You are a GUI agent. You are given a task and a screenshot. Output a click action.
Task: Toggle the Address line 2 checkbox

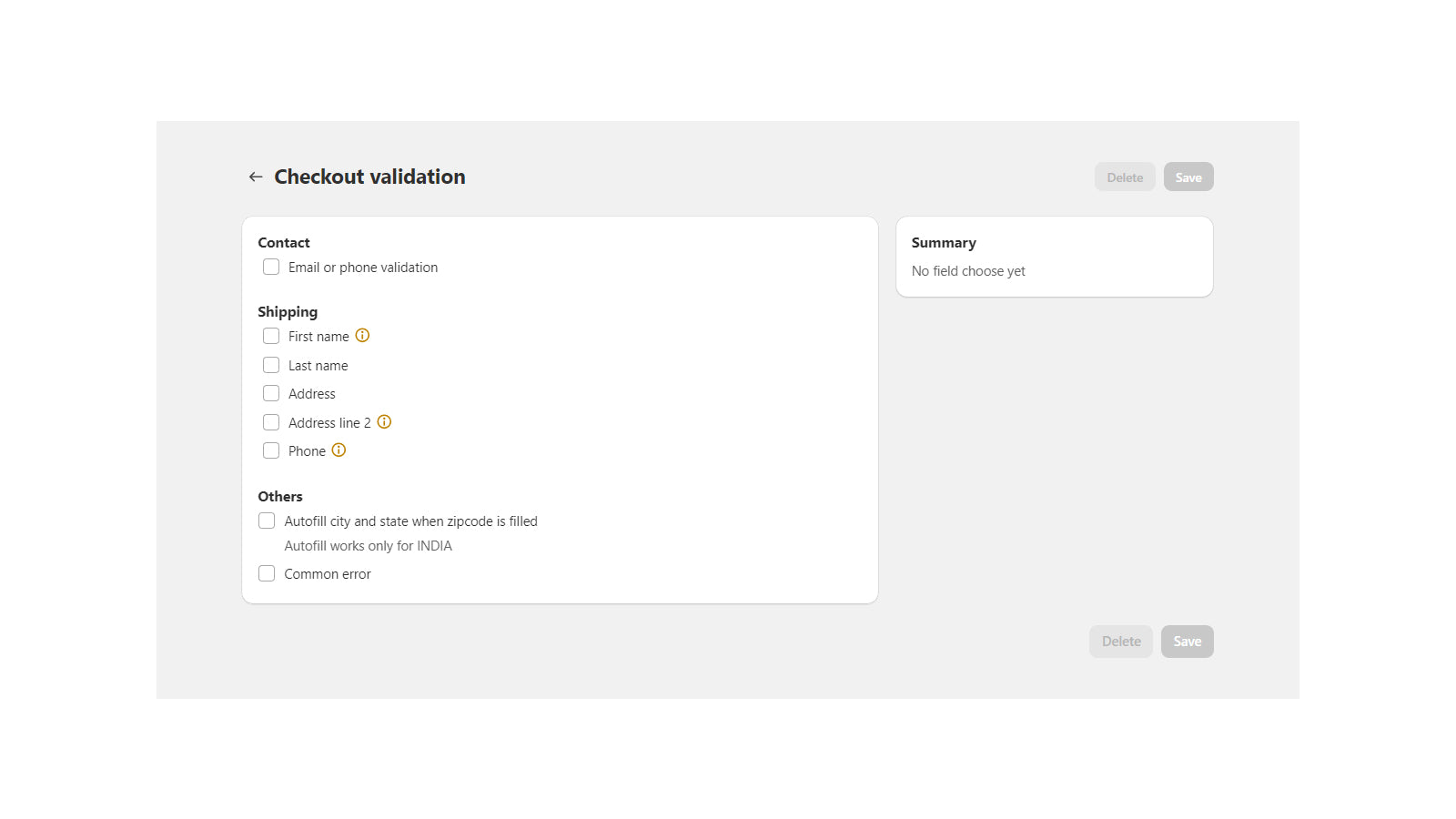271,423
